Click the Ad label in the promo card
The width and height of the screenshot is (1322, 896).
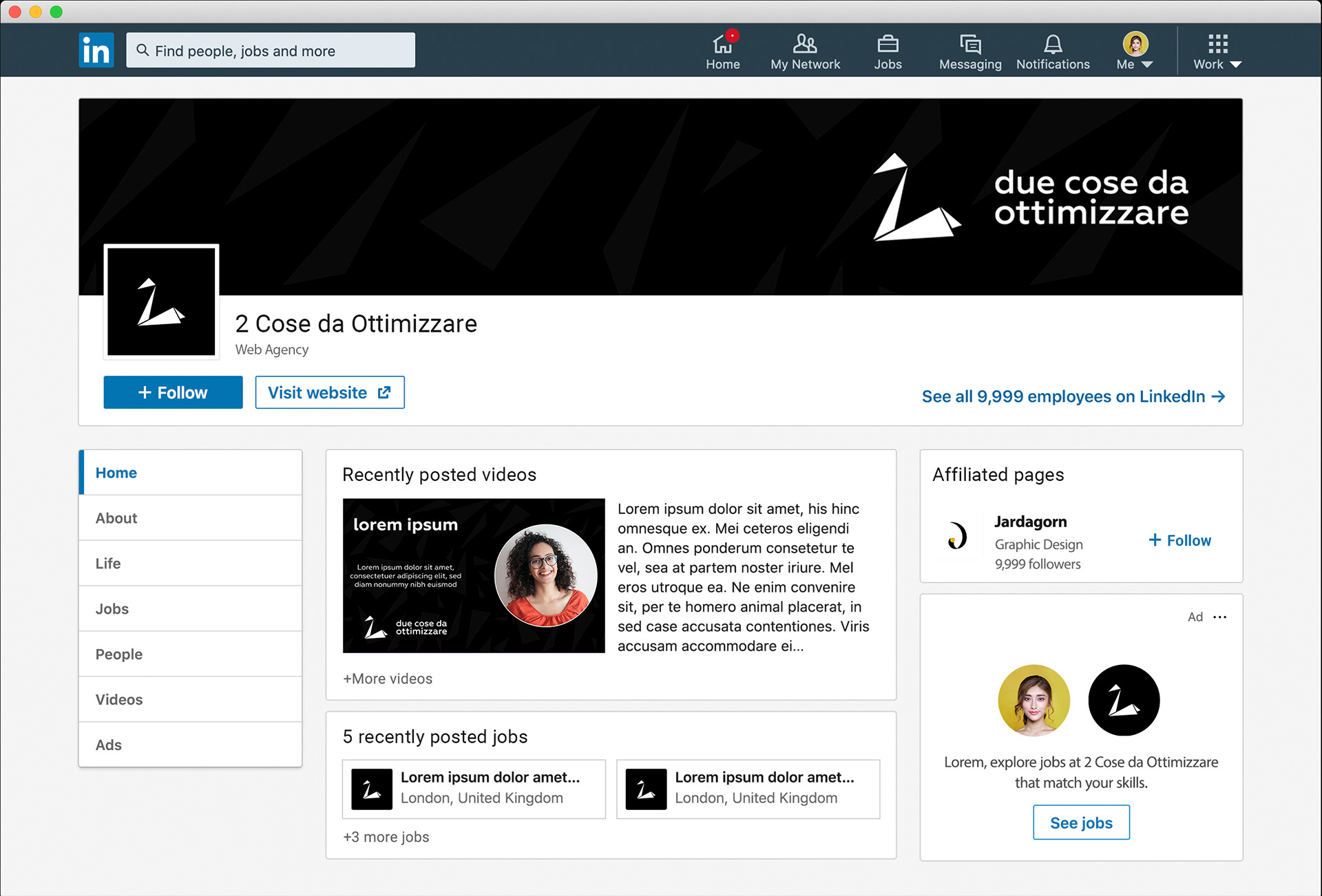1195,617
